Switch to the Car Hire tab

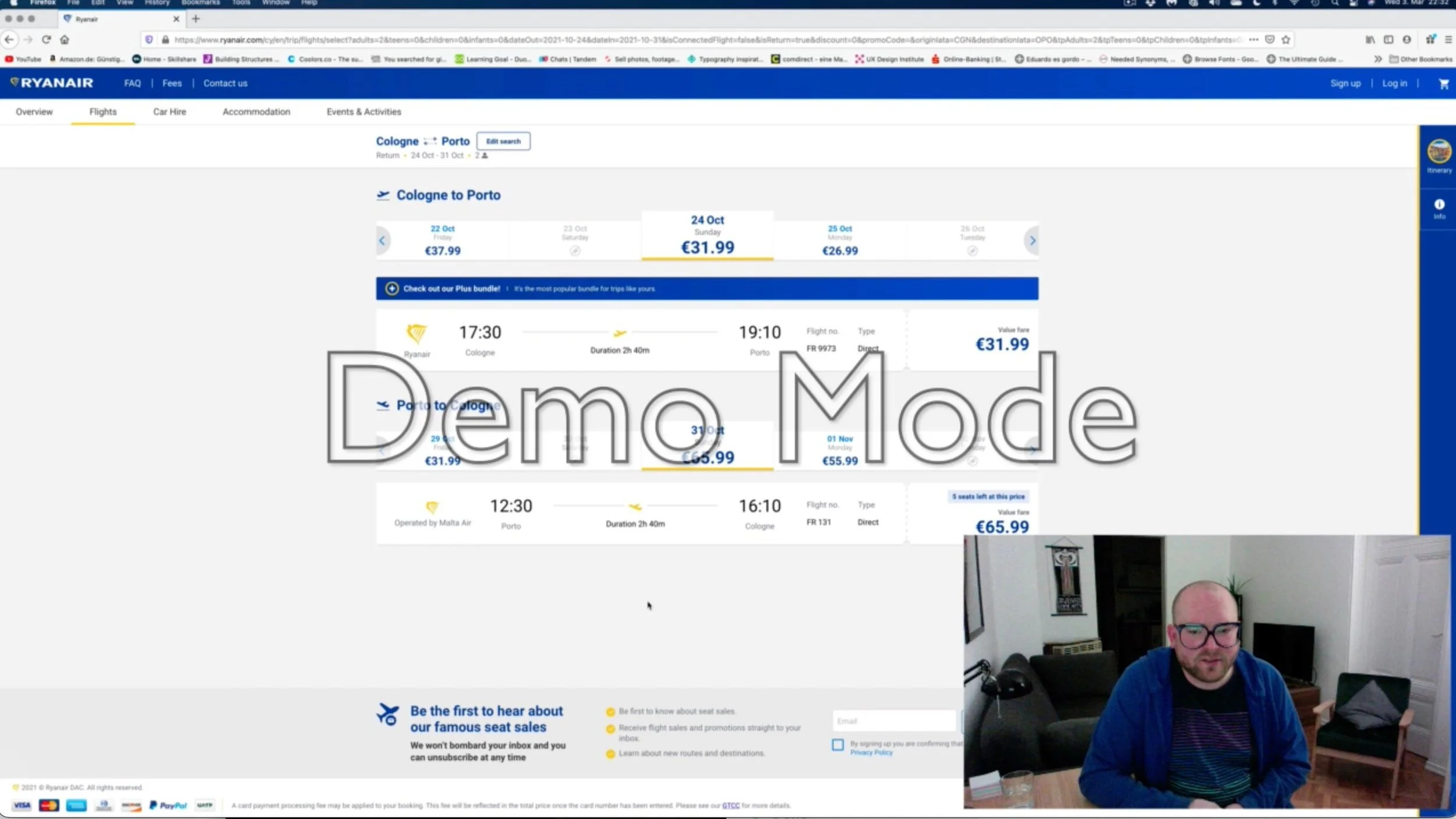[x=169, y=111]
